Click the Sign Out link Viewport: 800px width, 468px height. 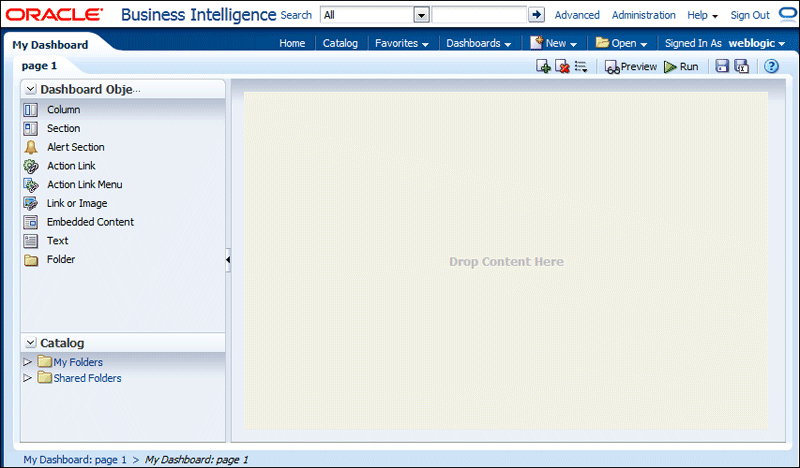tap(749, 15)
